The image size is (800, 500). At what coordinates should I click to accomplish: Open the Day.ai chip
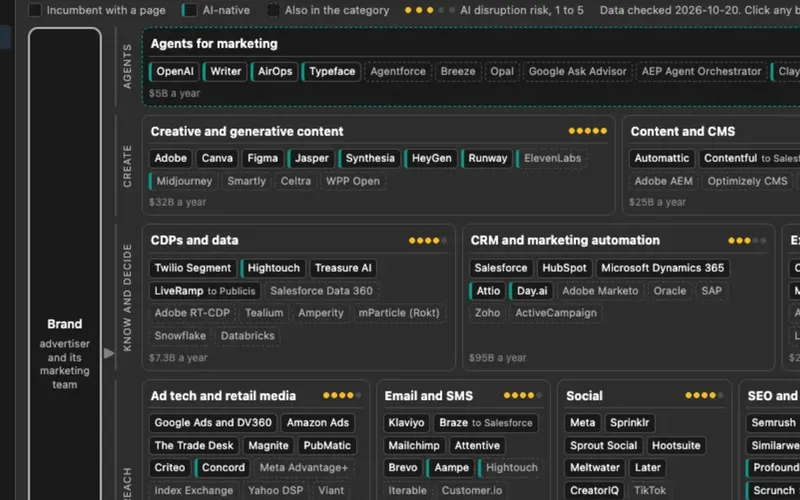click(x=531, y=291)
